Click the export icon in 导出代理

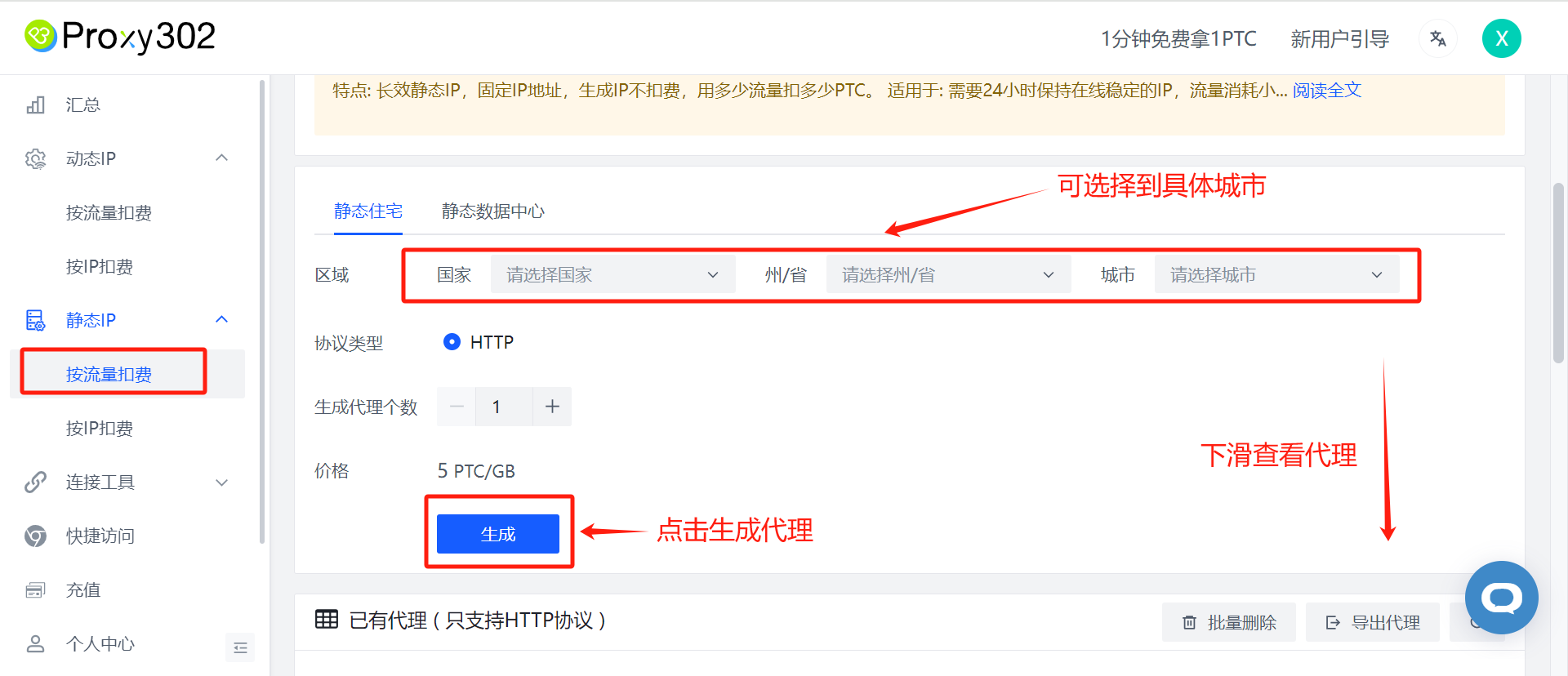(1334, 623)
